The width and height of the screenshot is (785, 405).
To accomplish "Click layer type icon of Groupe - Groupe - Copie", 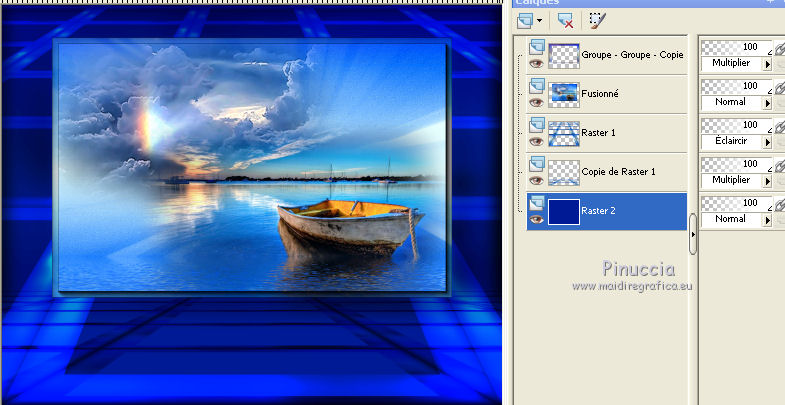I will point(537,47).
